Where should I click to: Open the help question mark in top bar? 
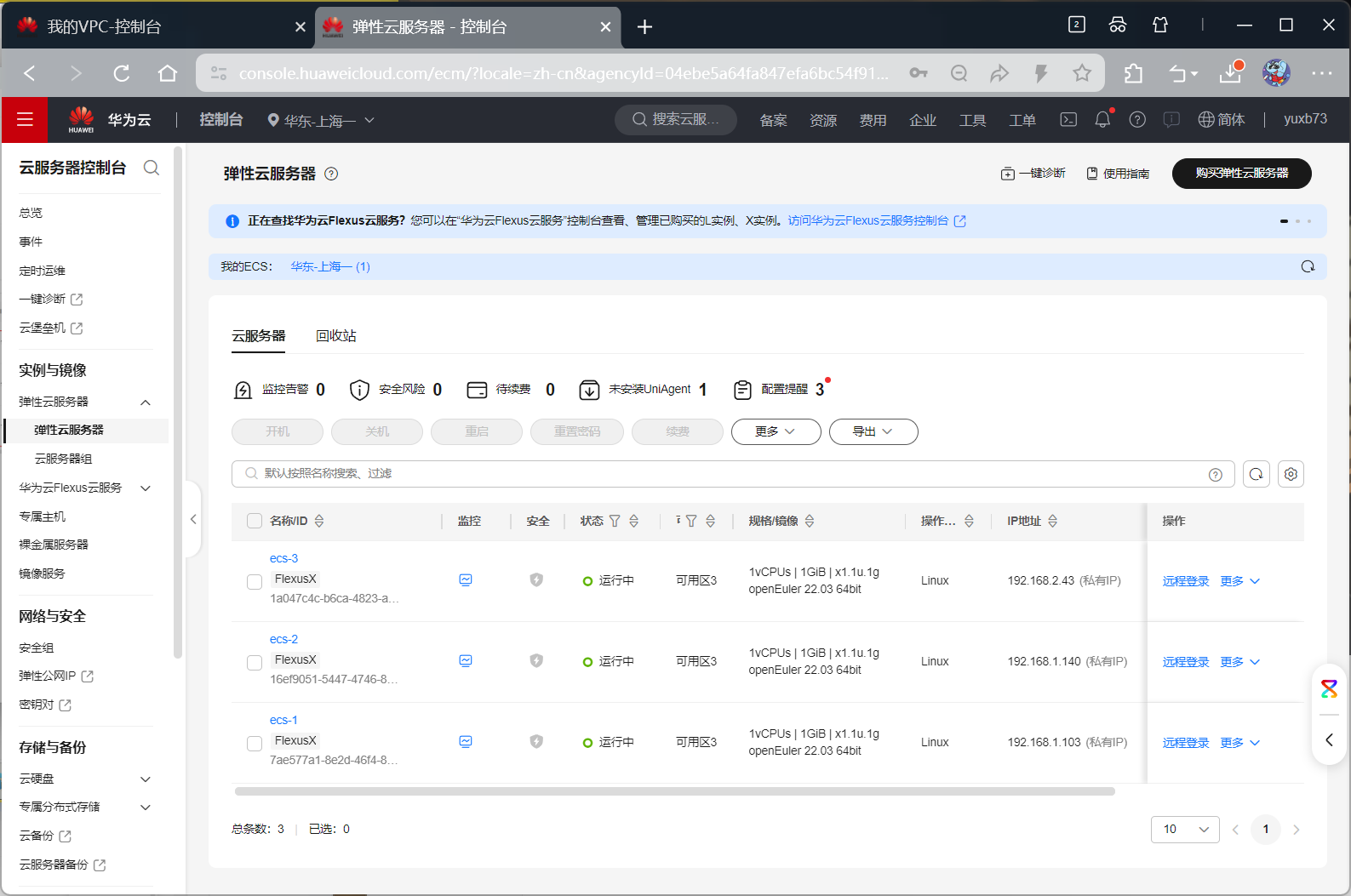point(1137,120)
